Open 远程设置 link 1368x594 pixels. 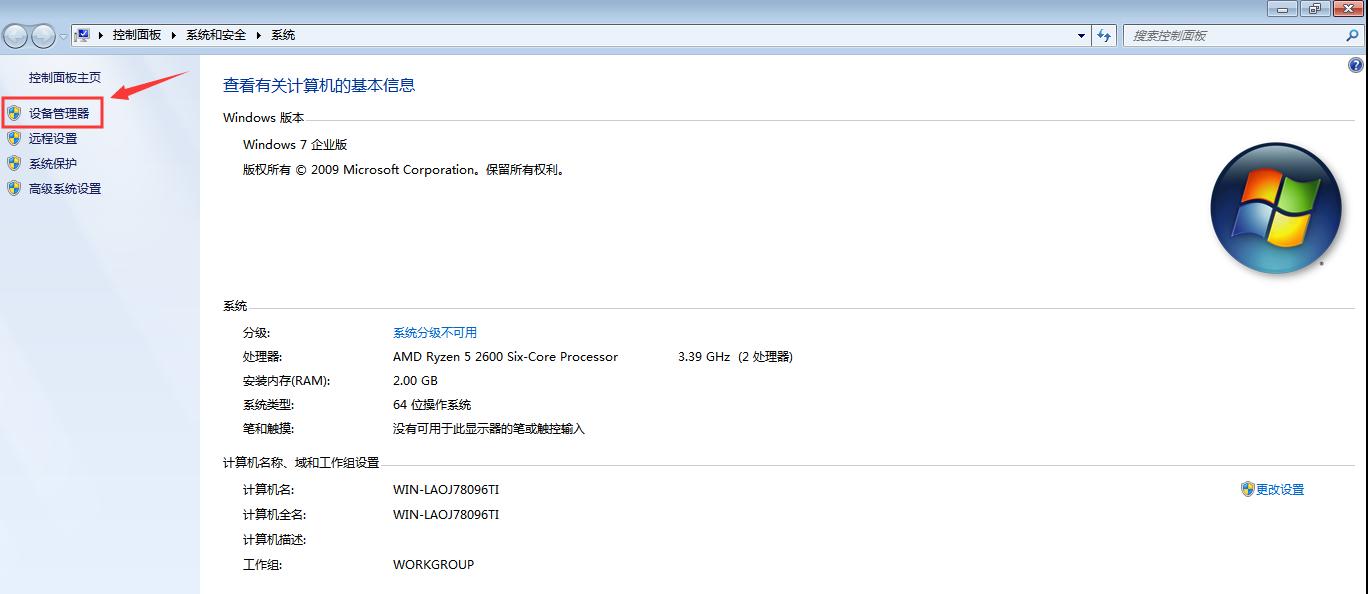point(53,138)
